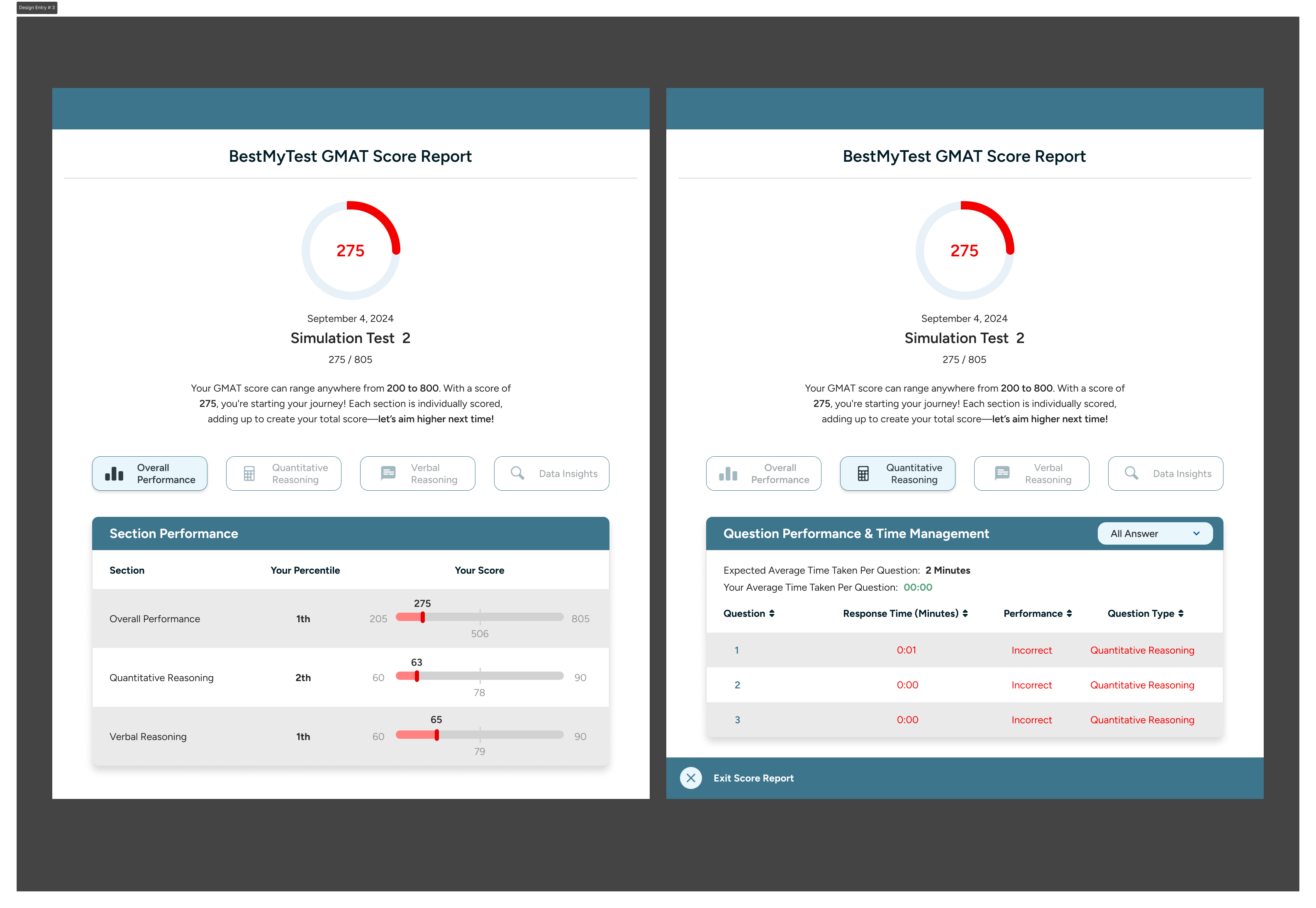Viewport: 1316px width, 908px height.
Task: Click the 275 score gauge in right report
Action: 964,250
